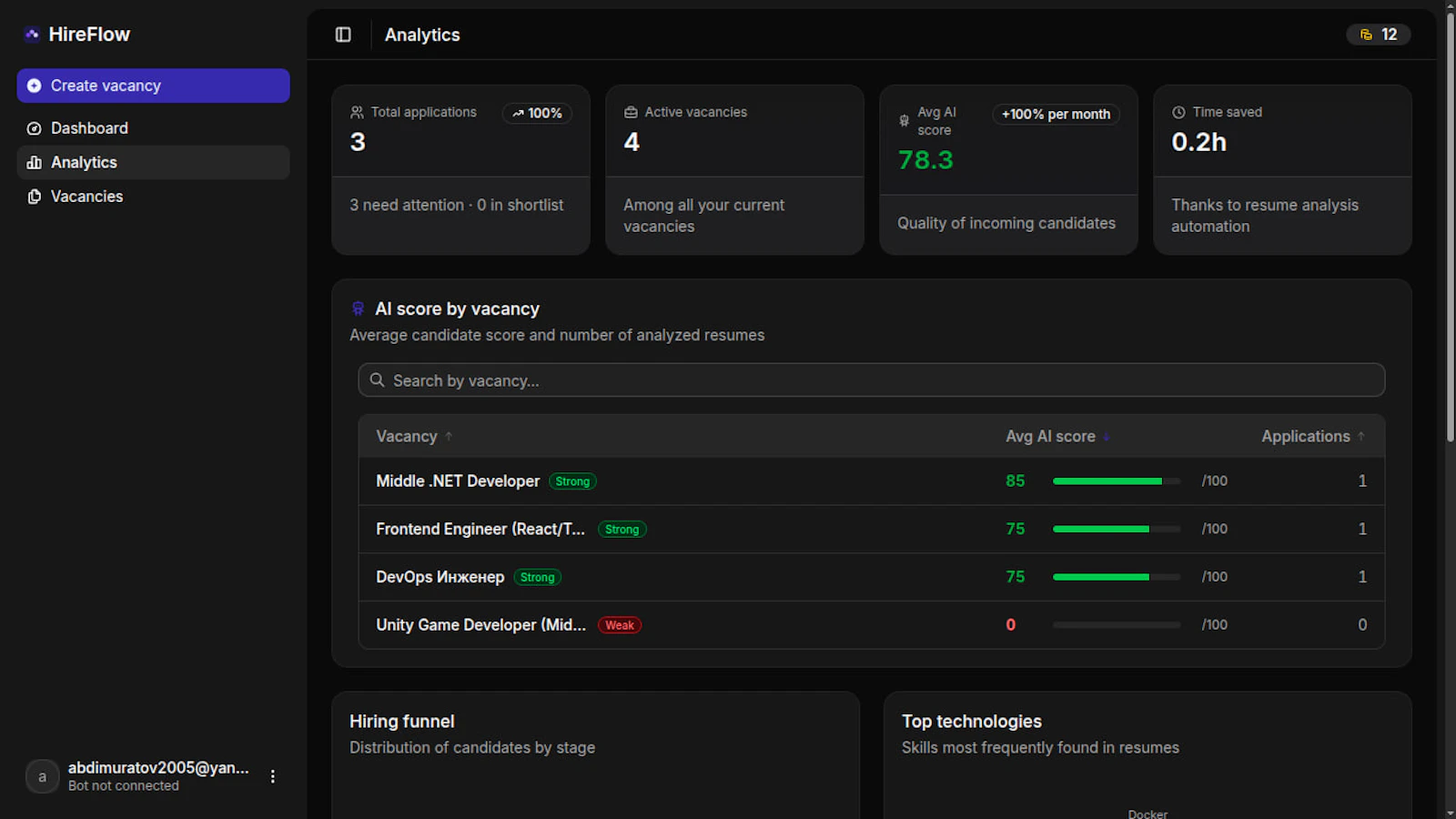The height and width of the screenshot is (819, 1456).
Task: Select the DevOps Инженер row title
Action: (440, 577)
